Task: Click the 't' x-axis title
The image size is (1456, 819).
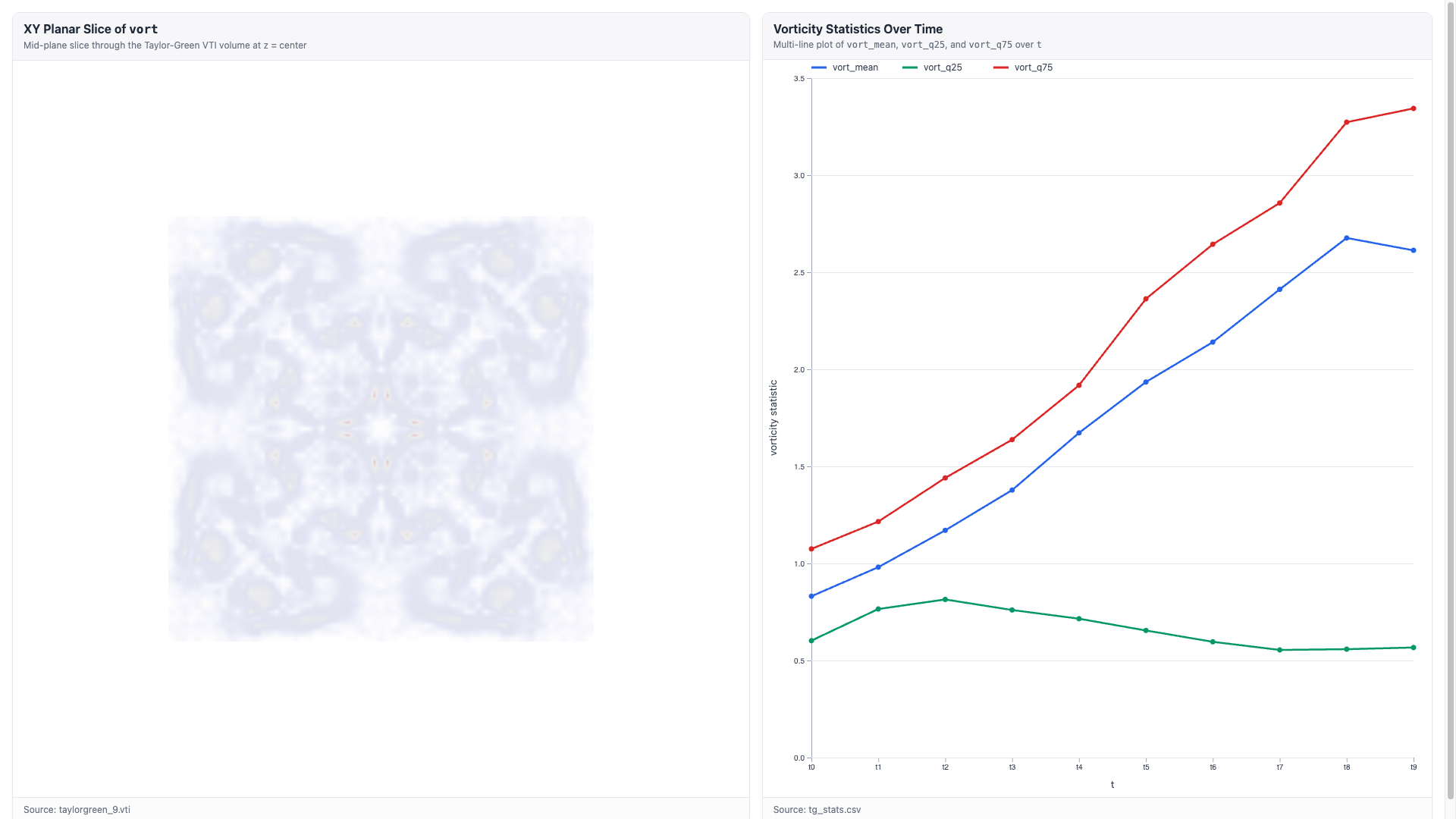Action: [1112, 785]
